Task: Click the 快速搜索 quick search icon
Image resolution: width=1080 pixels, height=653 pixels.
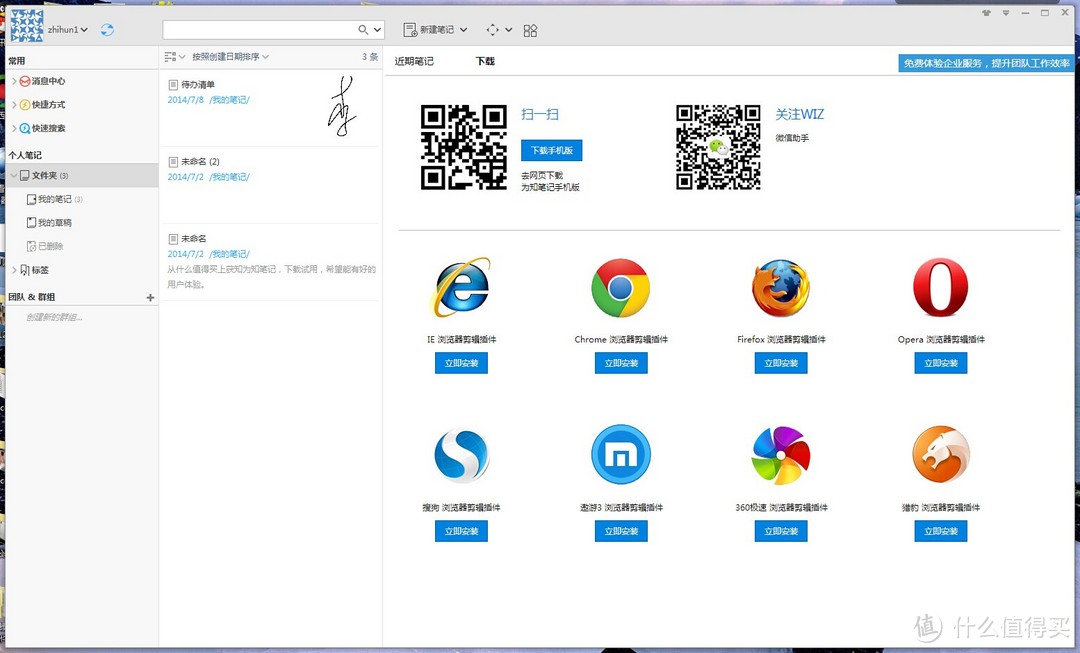Action: pyautogui.click(x=25, y=128)
